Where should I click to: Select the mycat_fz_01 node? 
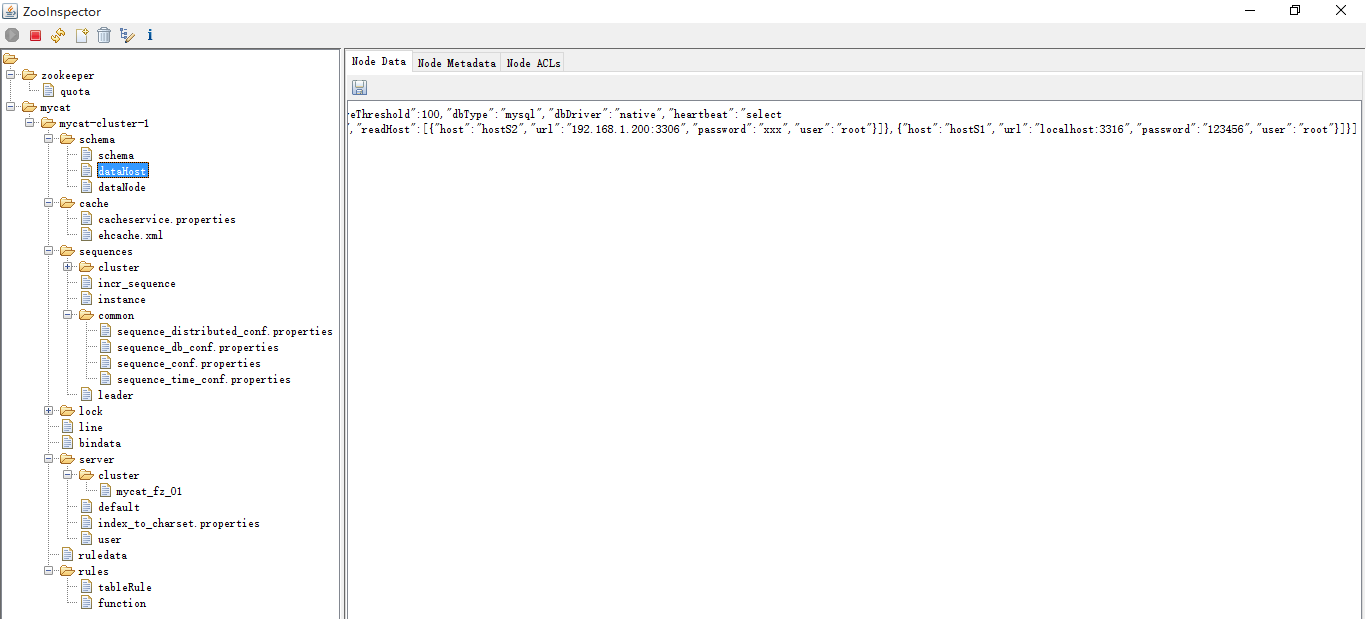click(x=149, y=491)
